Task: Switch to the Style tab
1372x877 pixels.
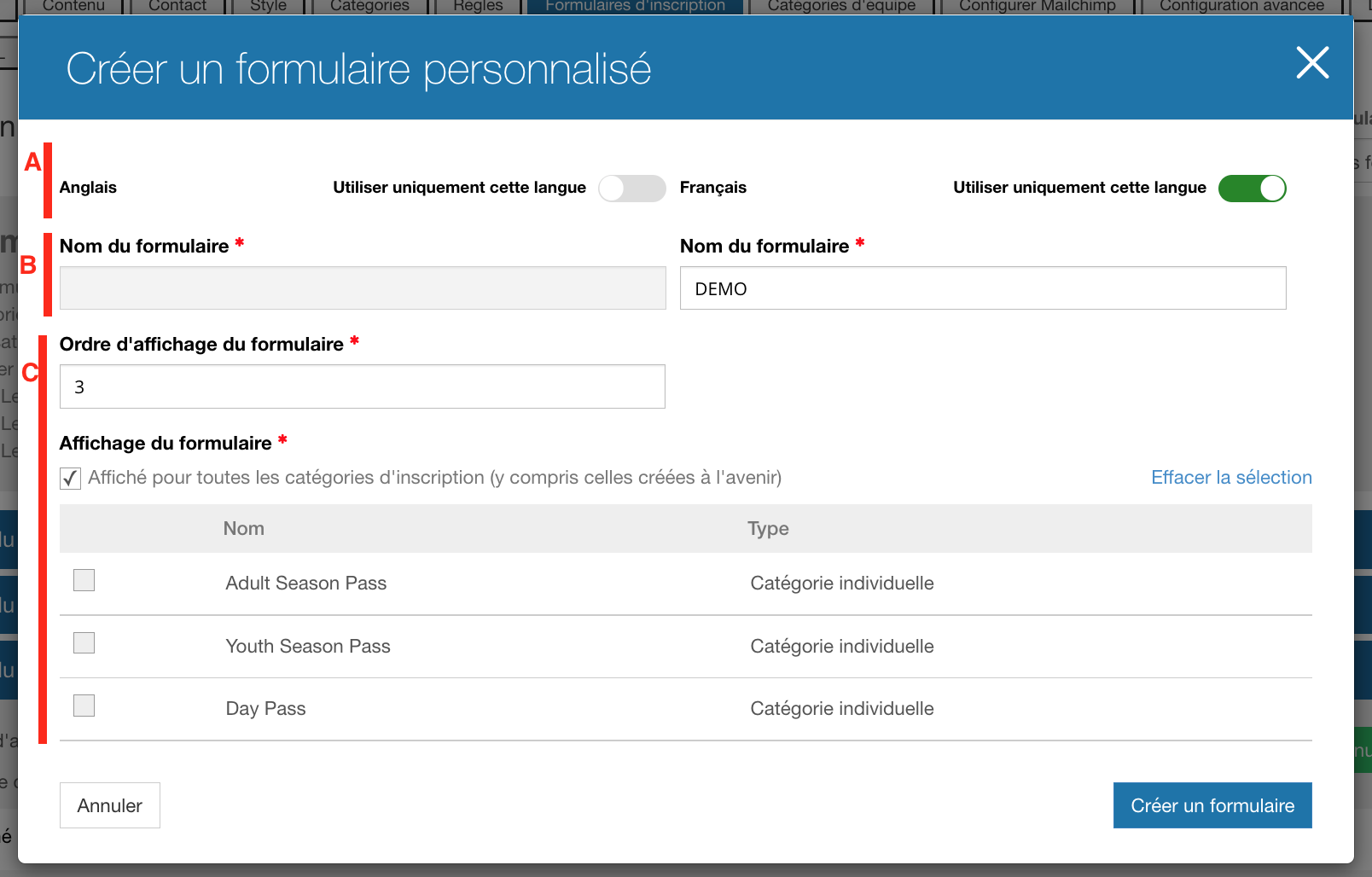Action: point(268,6)
